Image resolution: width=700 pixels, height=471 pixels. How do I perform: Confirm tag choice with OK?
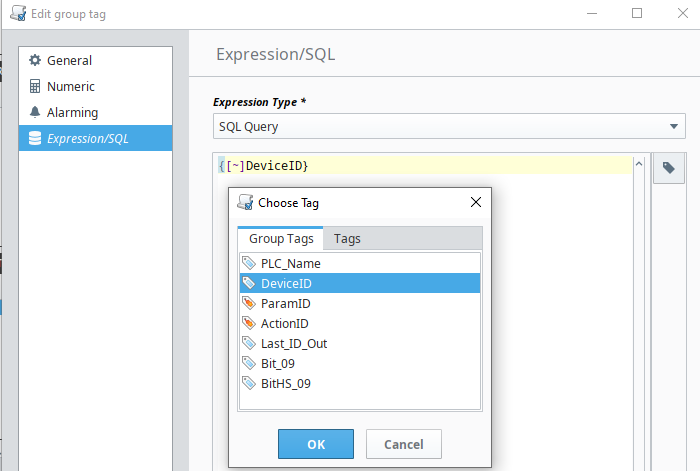pos(316,444)
